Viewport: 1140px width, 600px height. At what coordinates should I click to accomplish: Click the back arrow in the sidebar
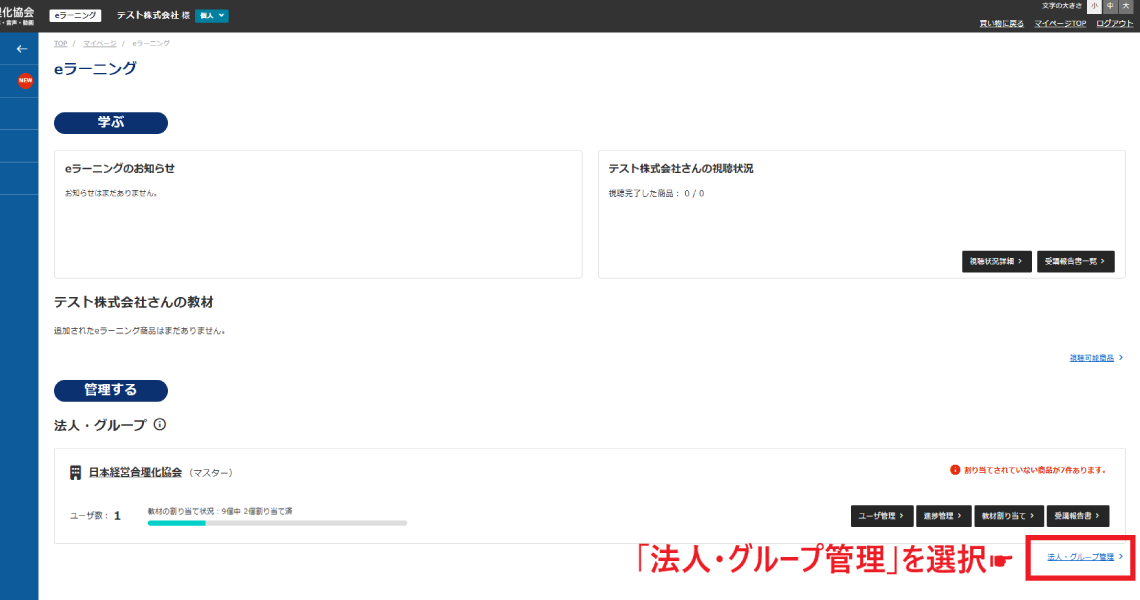[x=22, y=48]
